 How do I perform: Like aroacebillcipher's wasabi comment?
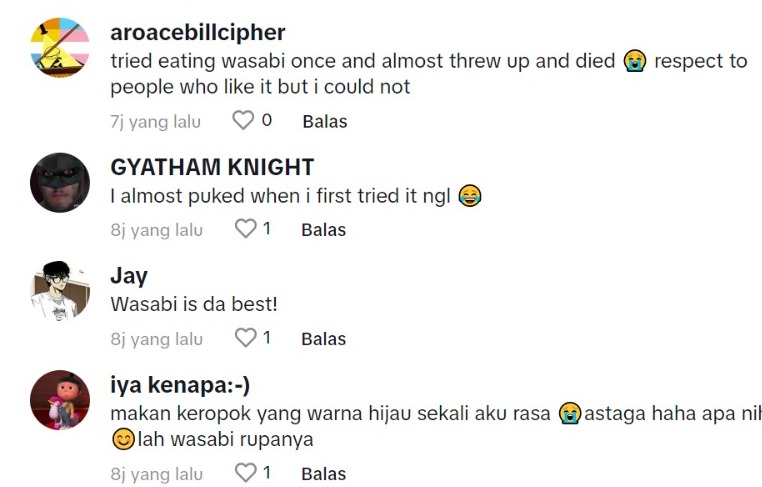(x=243, y=121)
